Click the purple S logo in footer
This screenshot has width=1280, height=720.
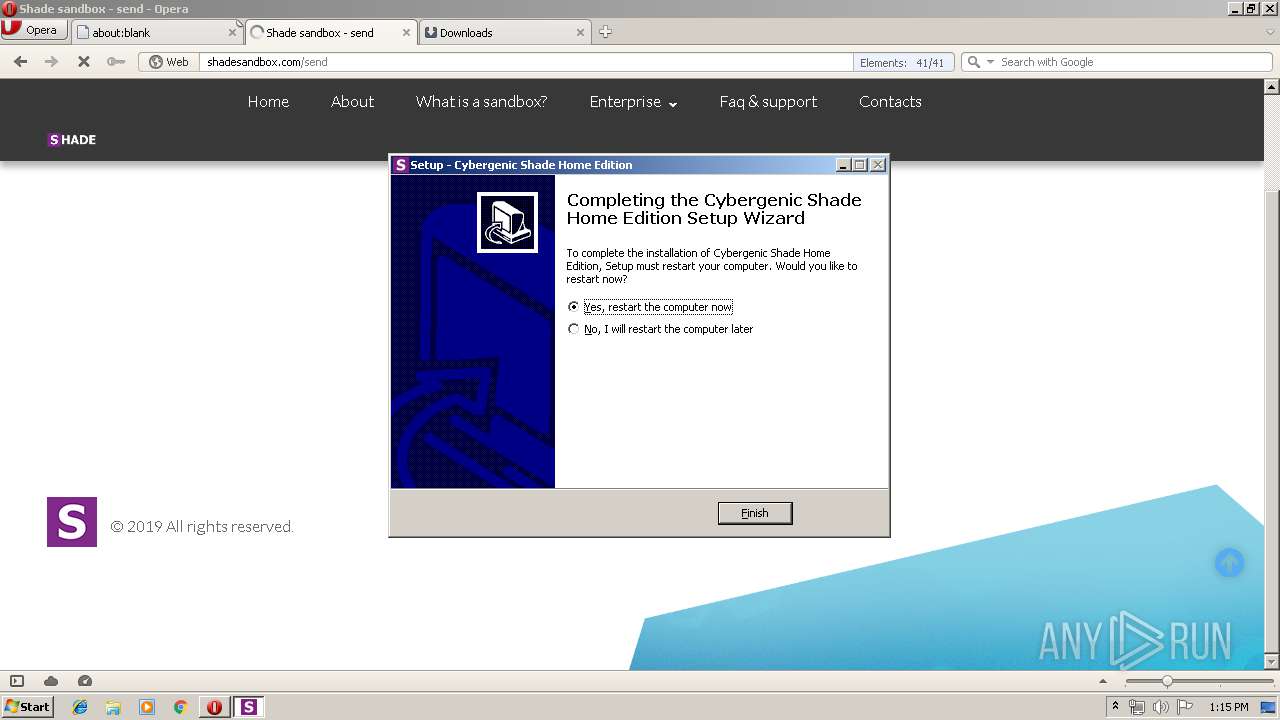click(72, 522)
